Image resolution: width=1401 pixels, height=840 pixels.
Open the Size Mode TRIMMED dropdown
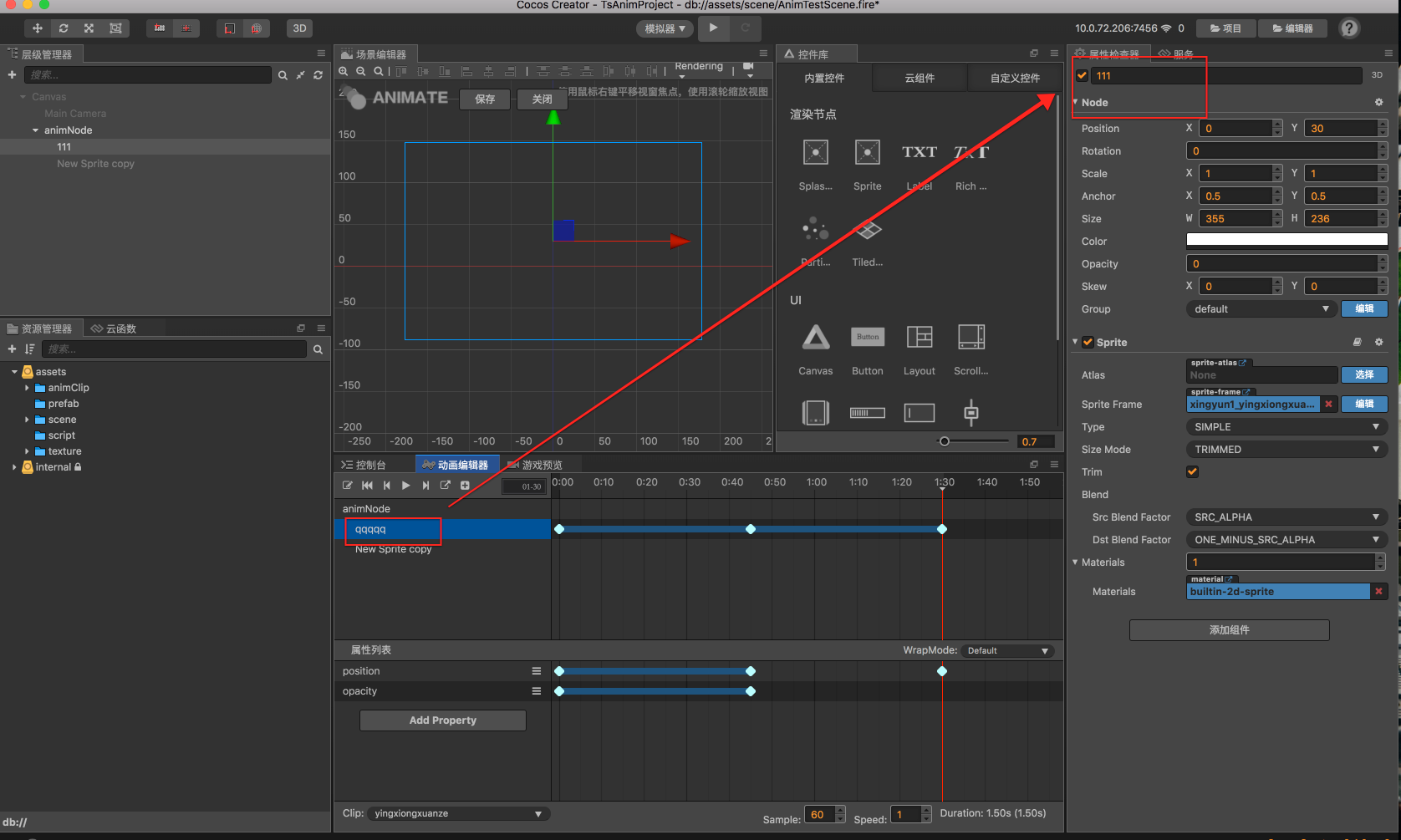point(1286,450)
